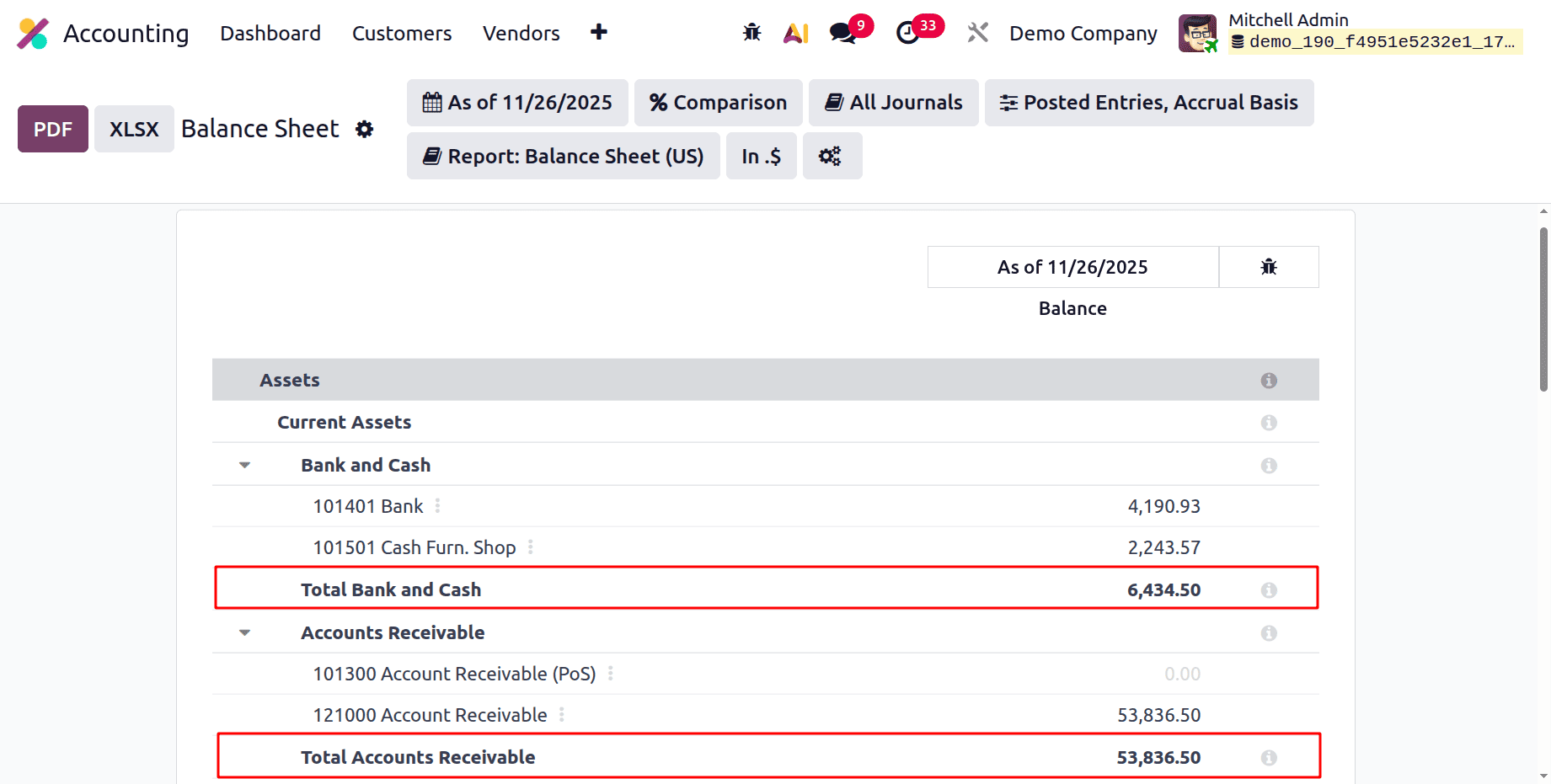Open options dots for 121000 Account Receivable

point(561,715)
